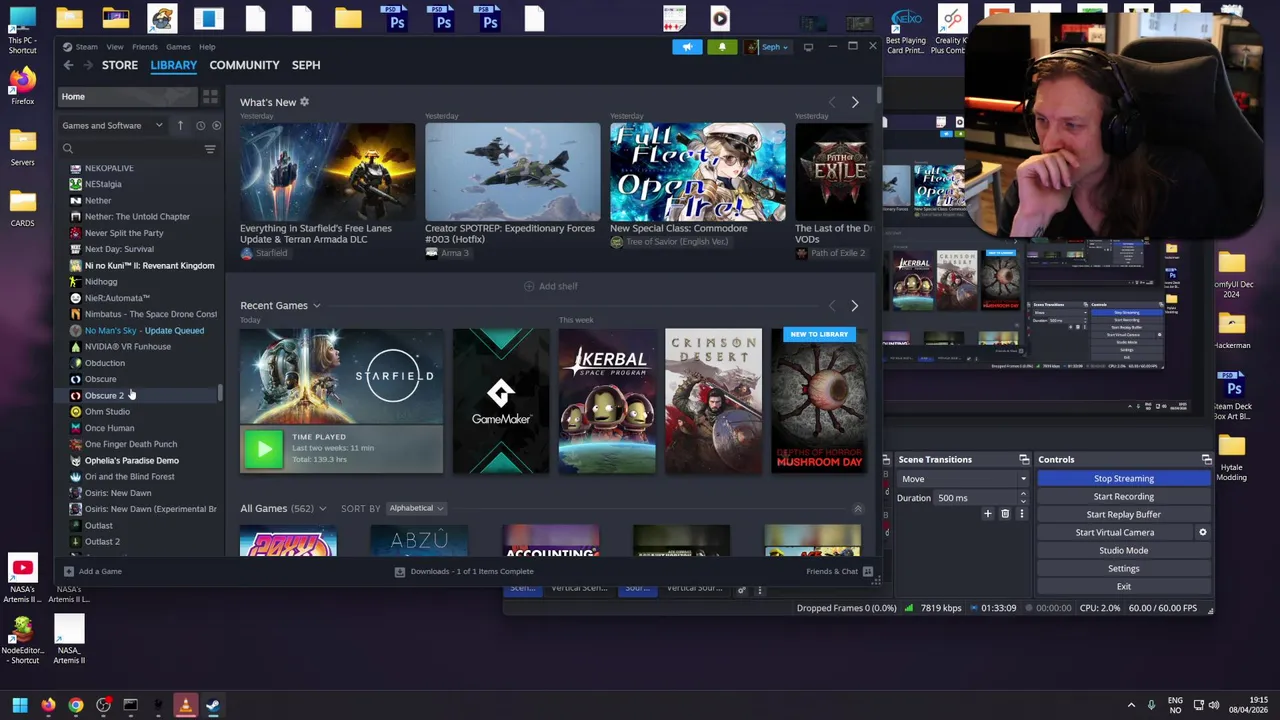Open Downloads status at bottom bar
This screenshot has width=1280, height=720.
click(464, 571)
